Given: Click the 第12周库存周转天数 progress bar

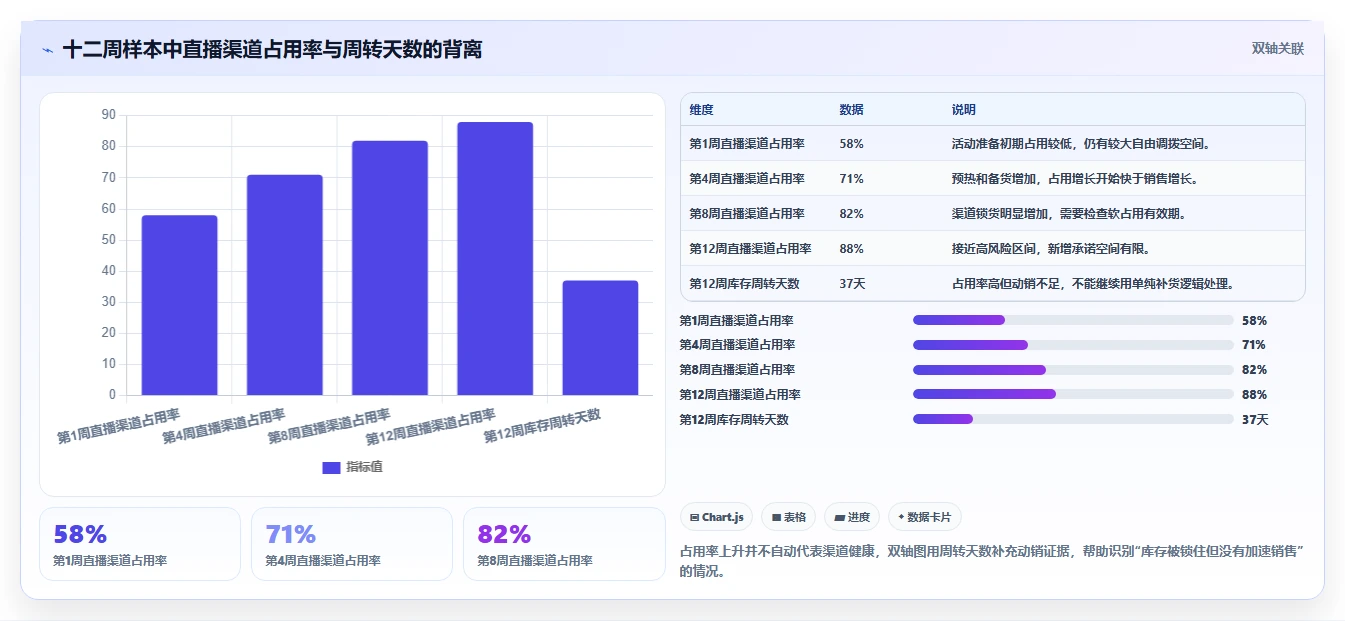Looking at the screenshot, I should point(1073,419).
